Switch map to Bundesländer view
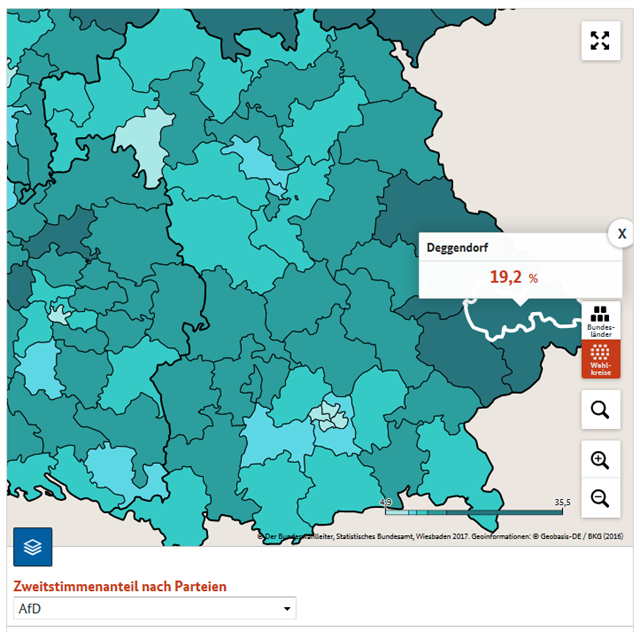640x632 pixels. tap(601, 321)
